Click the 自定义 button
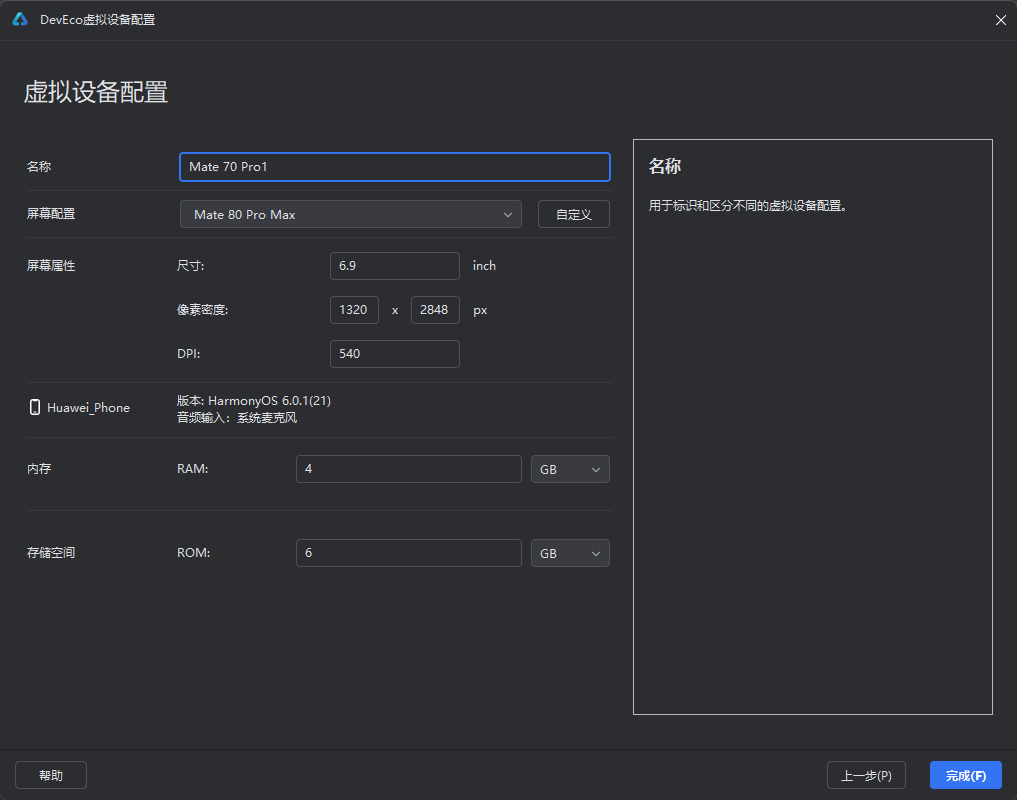Image resolution: width=1017 pixels, height=800 pixels. [573, 214]
